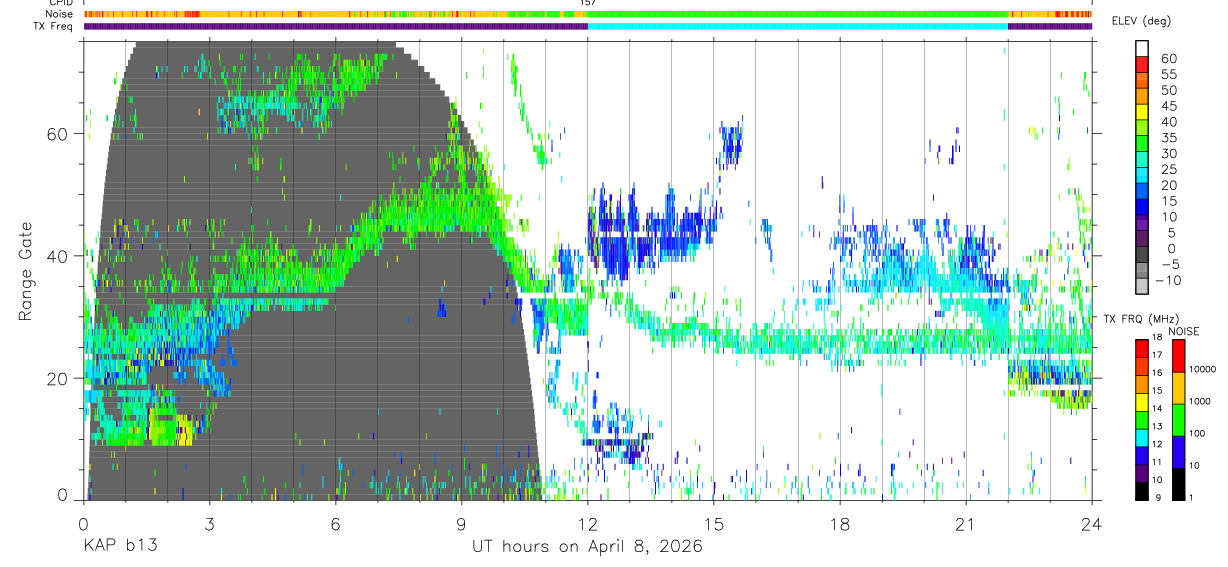
Task: Click the light gray bottom segment of ELEV bar
Action: point(1142,284)
